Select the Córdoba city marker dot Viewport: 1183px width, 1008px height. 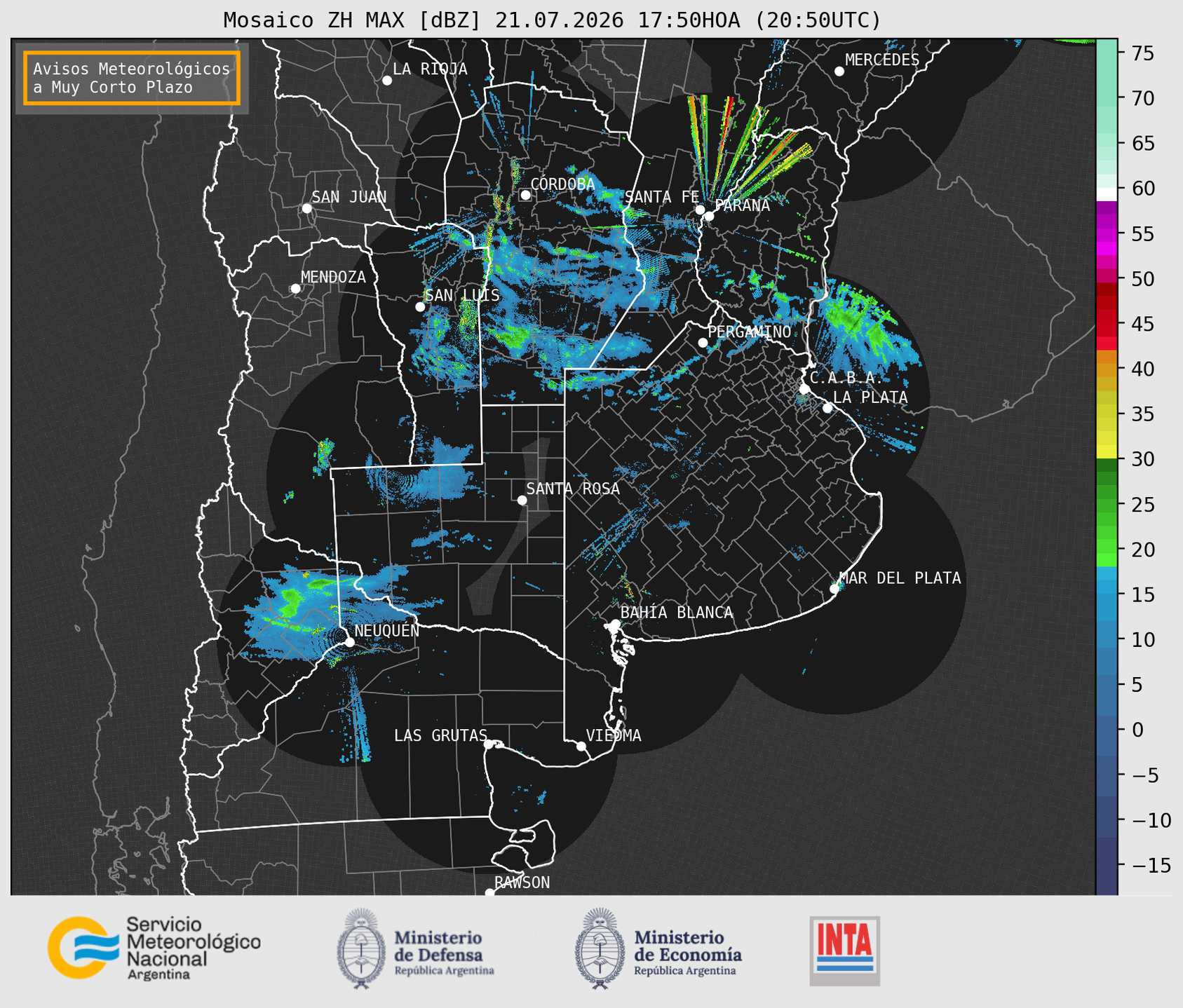[525, 195]
